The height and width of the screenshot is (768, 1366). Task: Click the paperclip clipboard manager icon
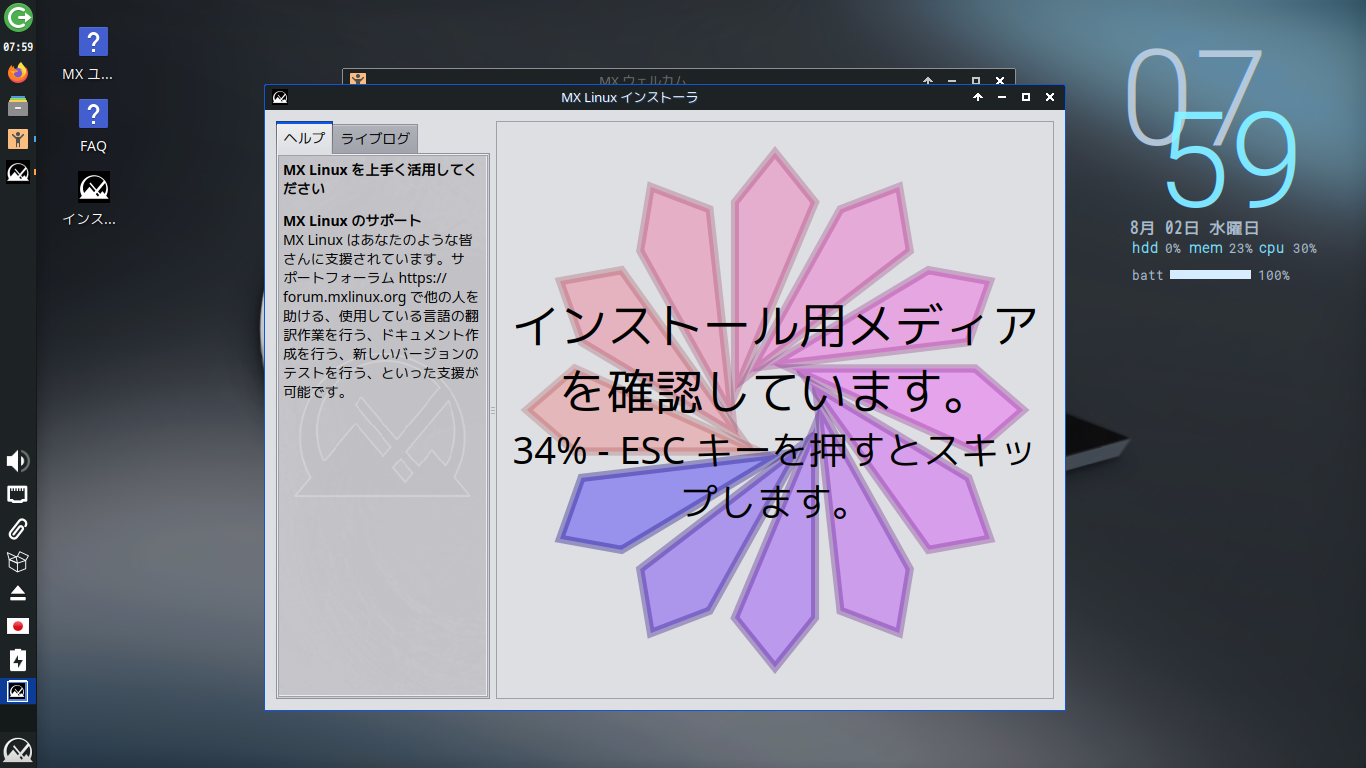point(18,528)
